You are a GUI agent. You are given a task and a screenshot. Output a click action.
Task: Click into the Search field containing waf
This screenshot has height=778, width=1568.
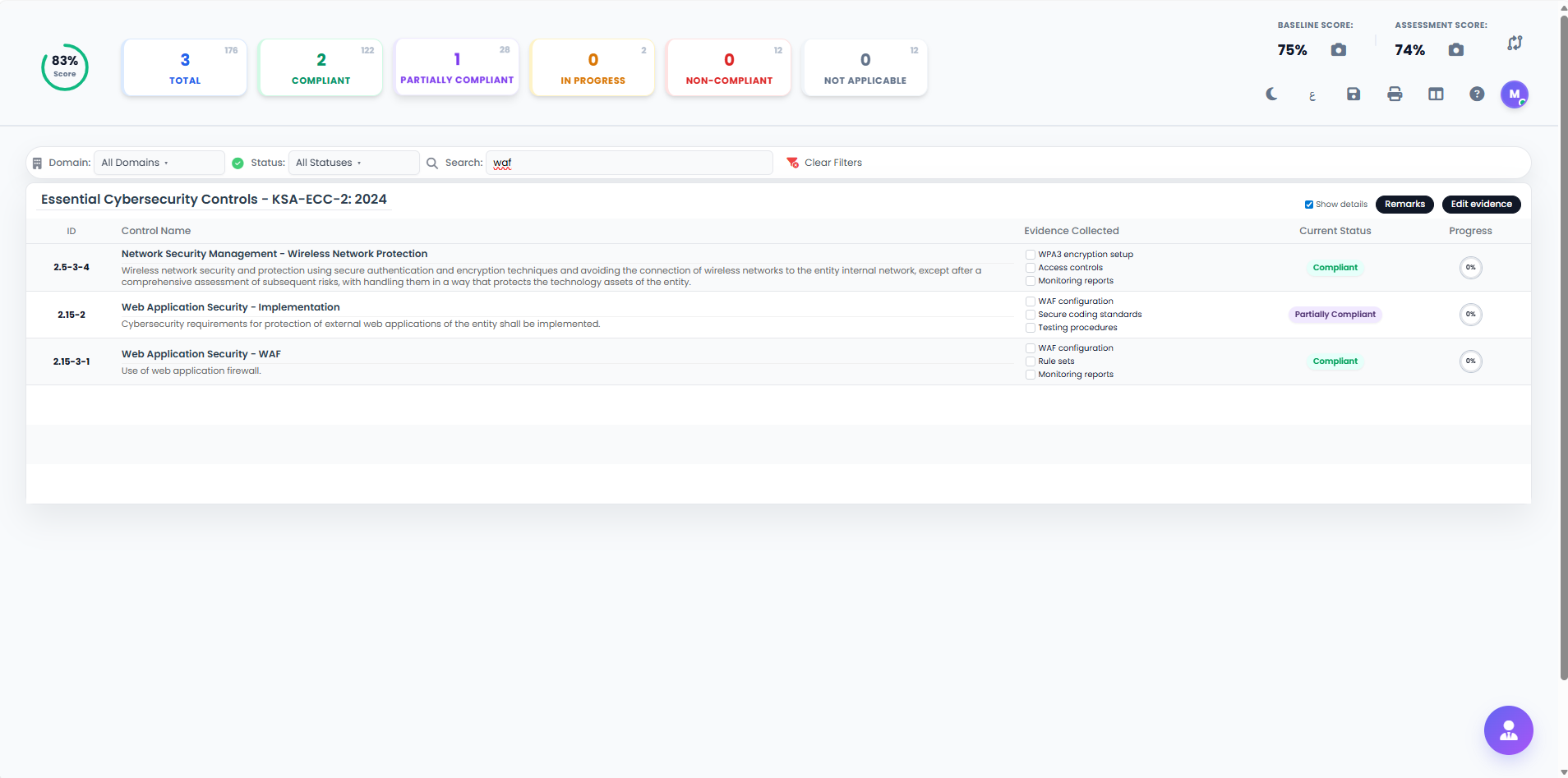629,163
